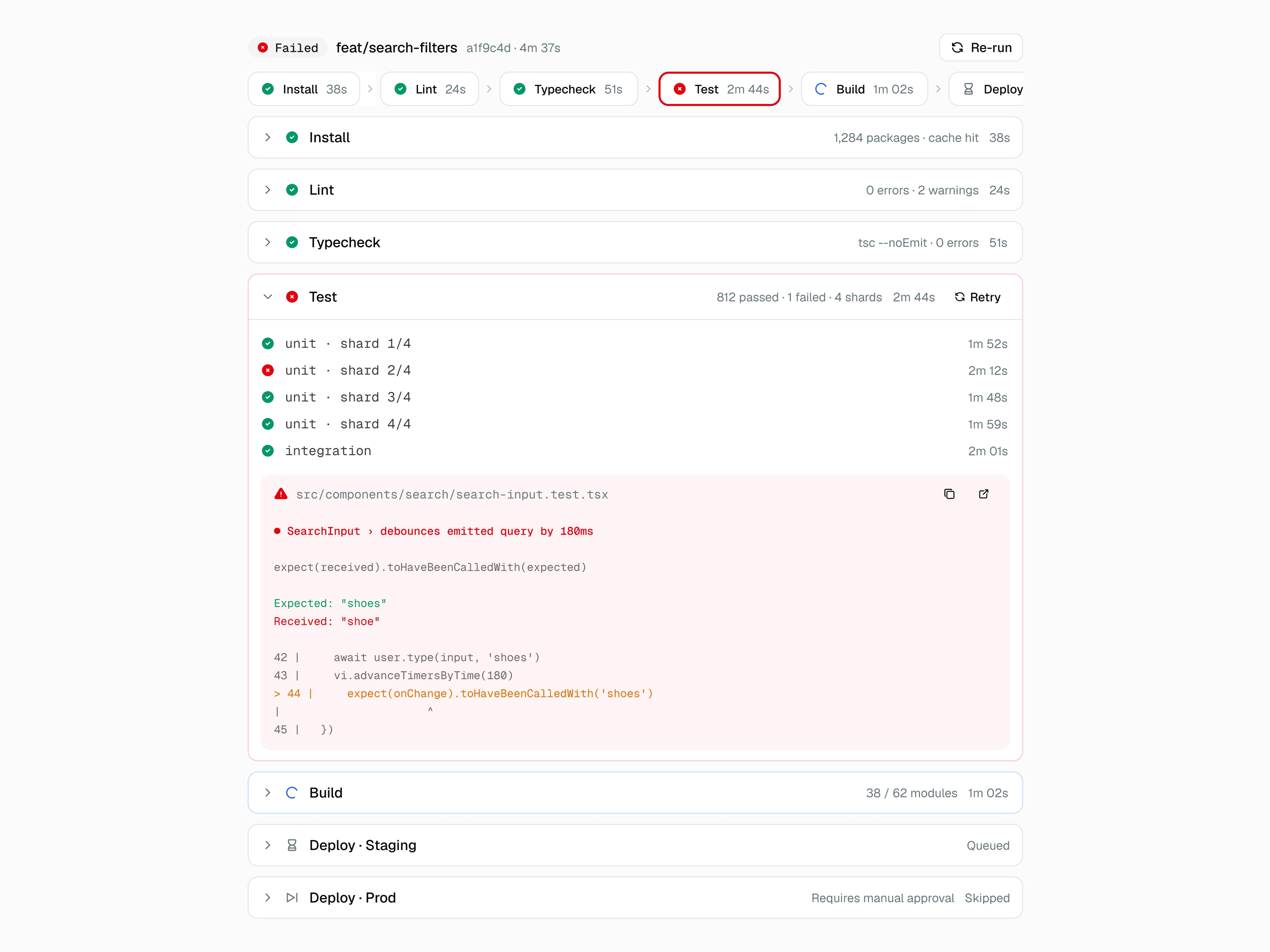This screenshot has width=1270, height=952.
Task: Switch to the Build stage tab
Action: [x=864, y=89]
